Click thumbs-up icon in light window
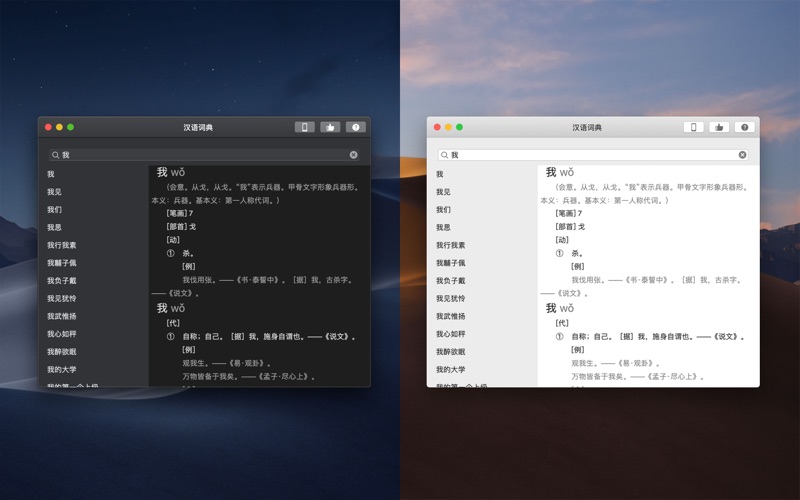Image resolution: width=800 pixels, height=500 pixels. click(719, 127)
